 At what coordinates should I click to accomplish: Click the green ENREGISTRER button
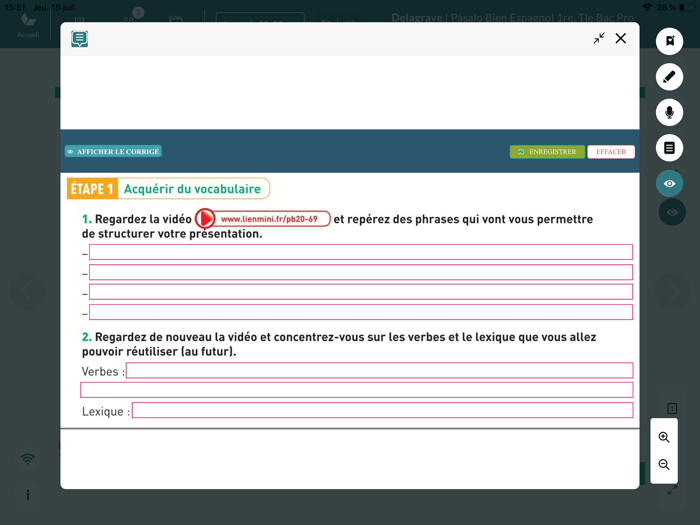coord(547,152)
